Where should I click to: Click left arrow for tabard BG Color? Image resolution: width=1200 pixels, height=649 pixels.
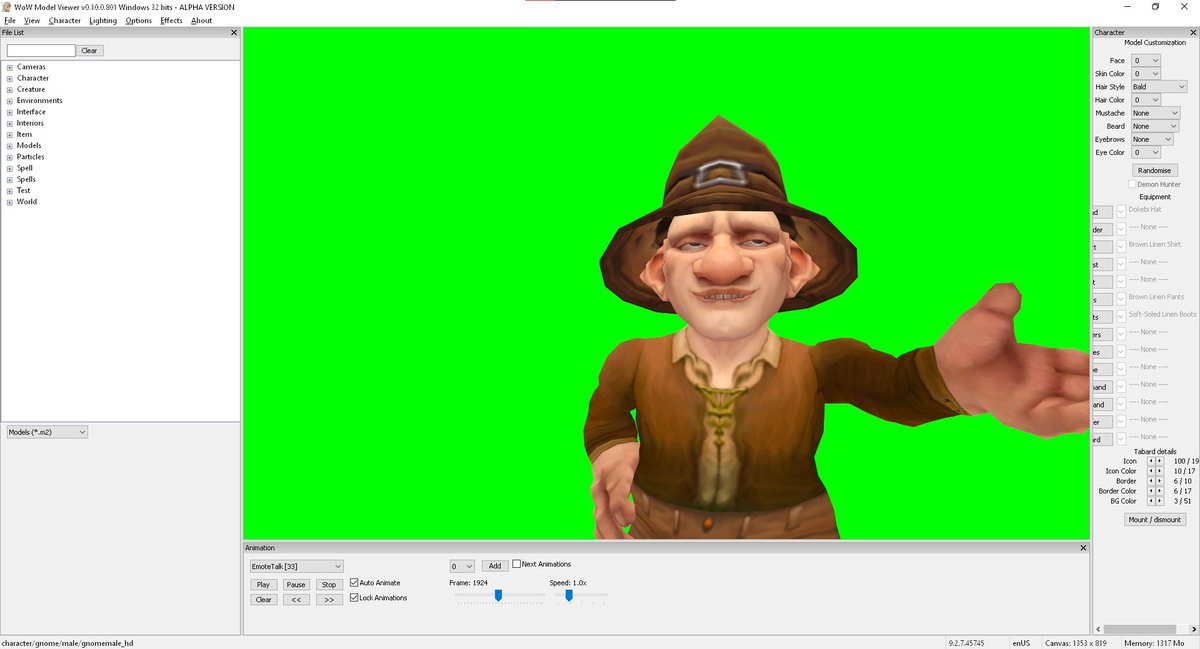point(1150,501)
